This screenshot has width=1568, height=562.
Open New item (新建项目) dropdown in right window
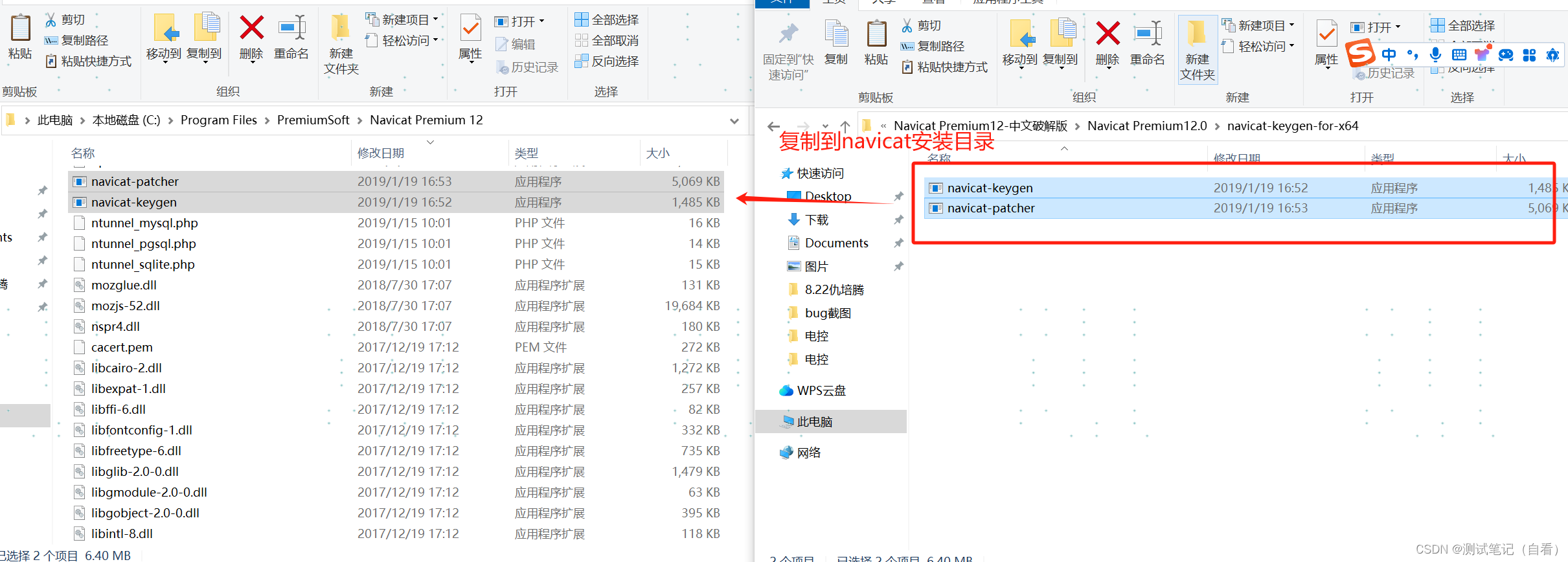point(1258,25)
